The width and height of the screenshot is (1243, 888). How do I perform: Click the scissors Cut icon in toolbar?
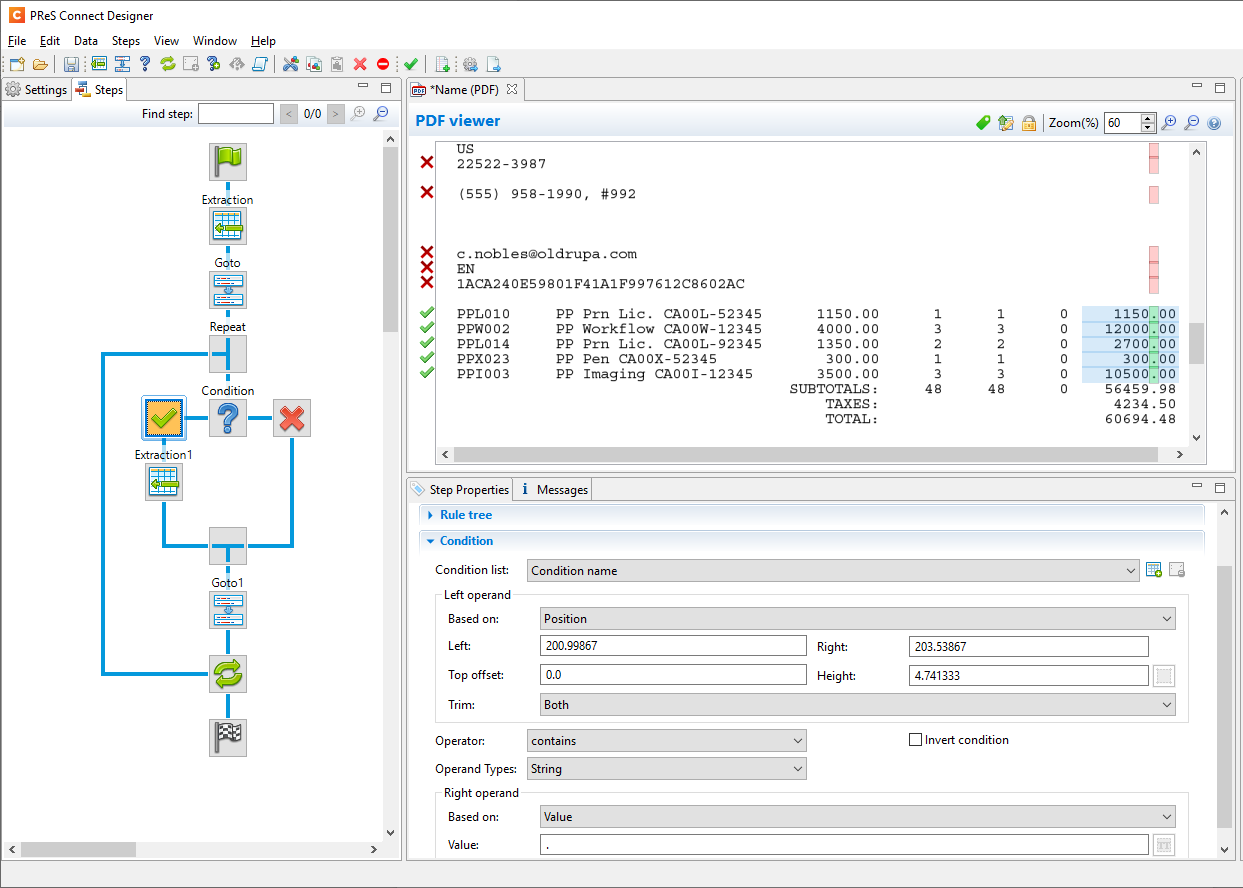pyautogui.click(x=290, y=65)
